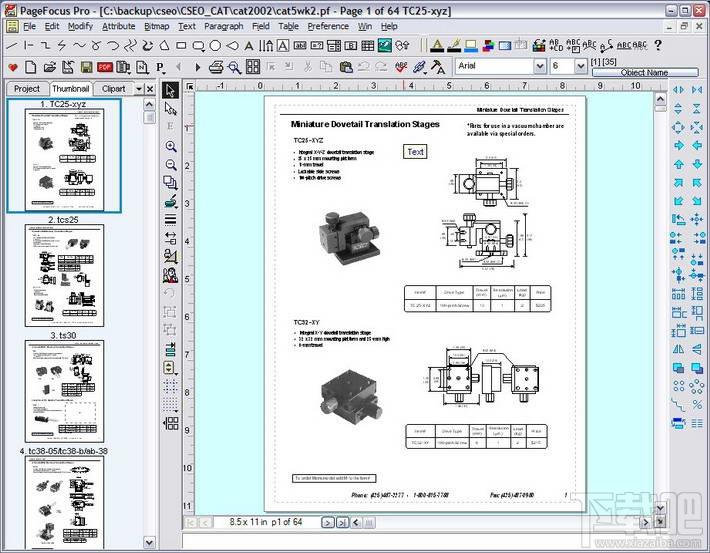Click the document vertical scrollbar up arrow
Image resolution: width=710 pixels, height=553 pixels.
[660, 99]
